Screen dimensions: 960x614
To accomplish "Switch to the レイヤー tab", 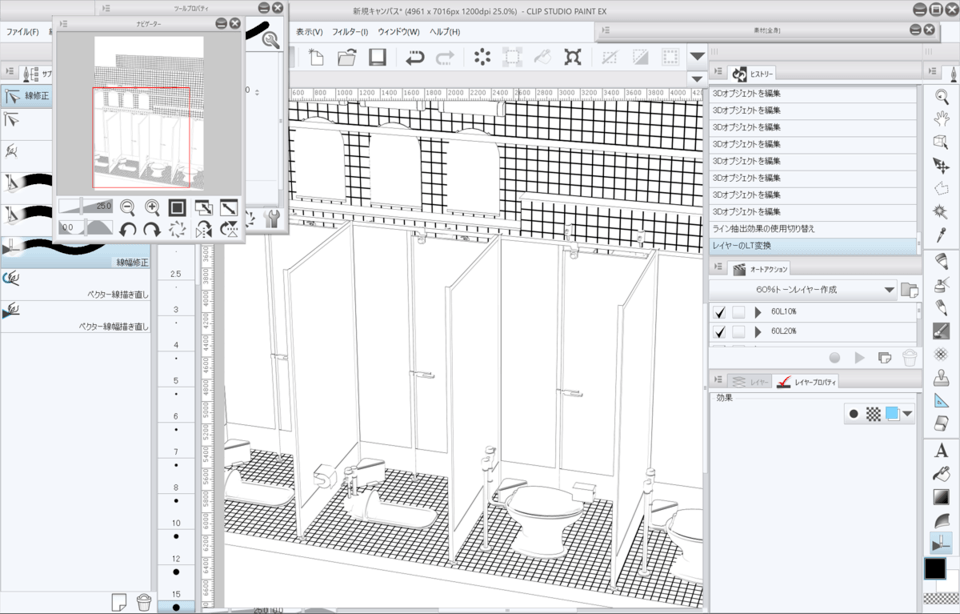I will pyautogui.click(x=750, y=382).
